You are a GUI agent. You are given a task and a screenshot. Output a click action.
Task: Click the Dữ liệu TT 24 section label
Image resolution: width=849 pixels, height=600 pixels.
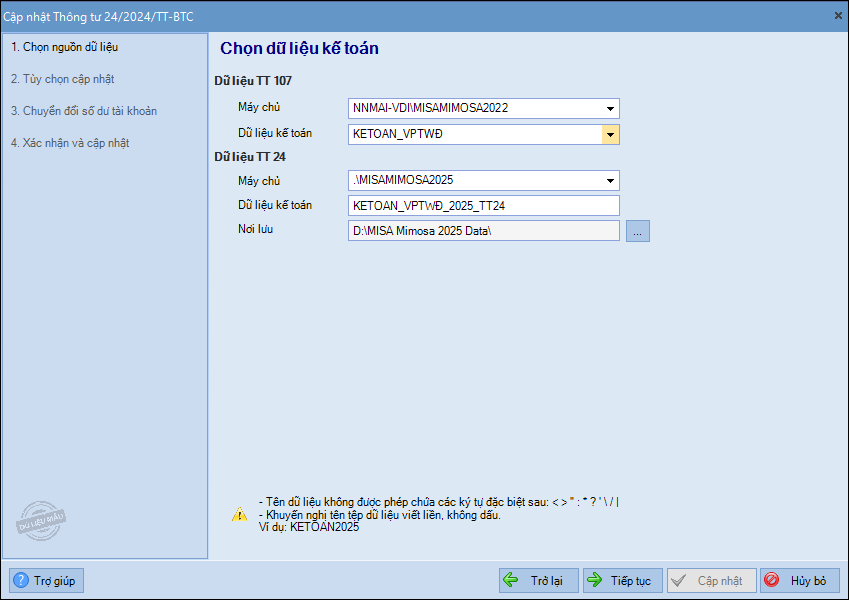pyautogui.click(x=250, y=157)
